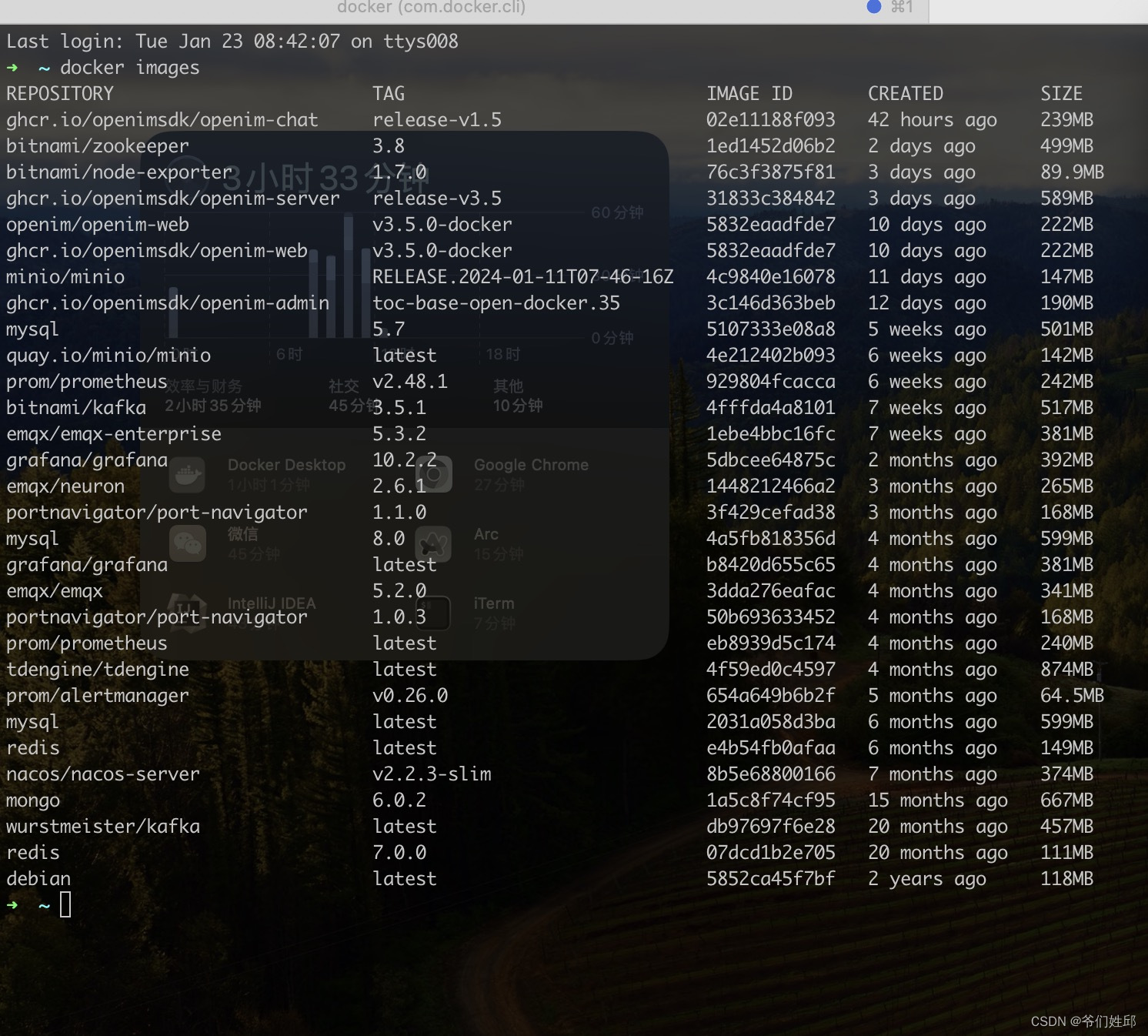Click the Google Chrome icon in the widget
This screenshot has height=1036, width=1148.
433,474
